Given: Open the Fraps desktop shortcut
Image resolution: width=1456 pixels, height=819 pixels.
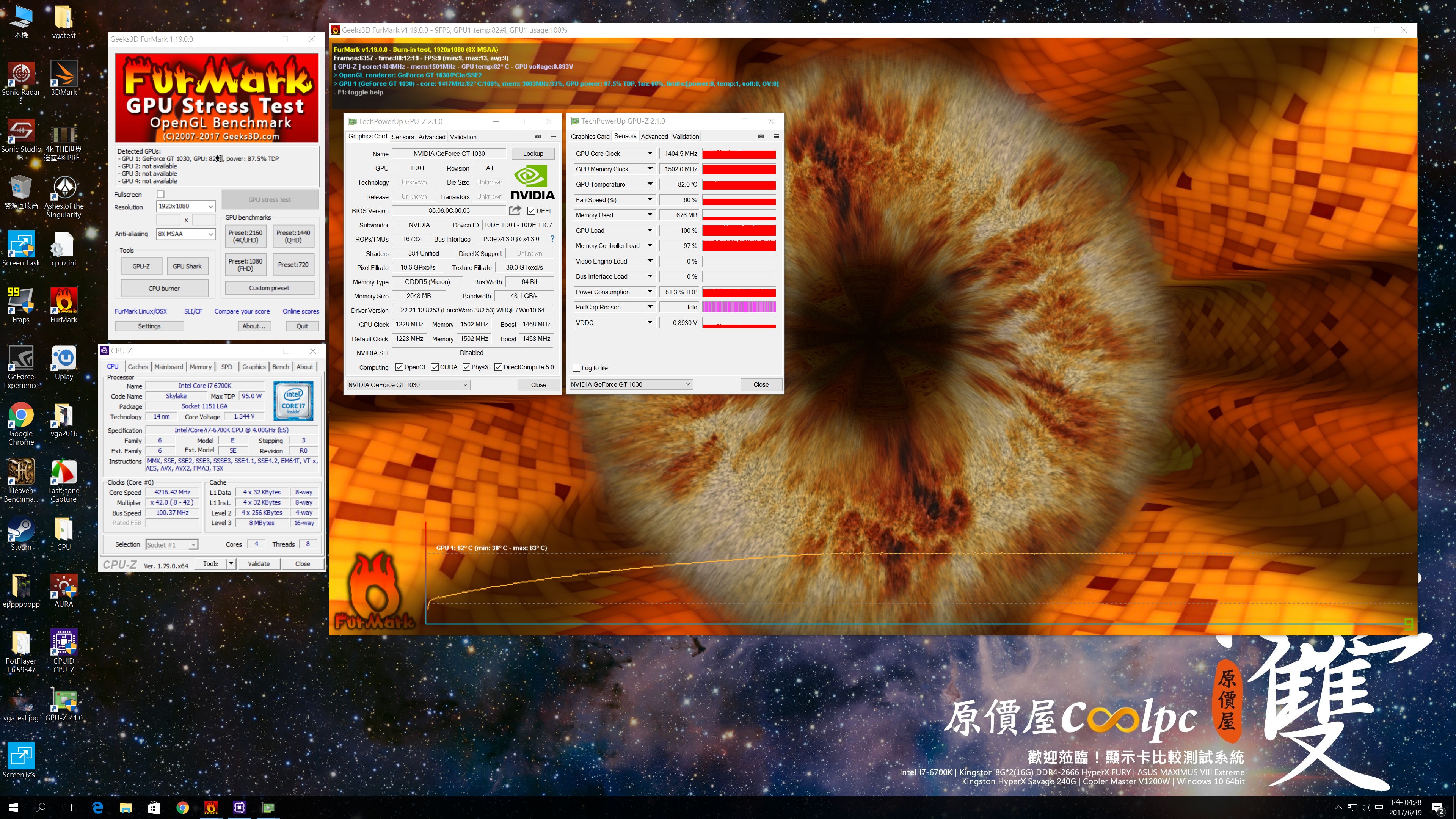Looking at the screenshot, I should pos(21,305).
